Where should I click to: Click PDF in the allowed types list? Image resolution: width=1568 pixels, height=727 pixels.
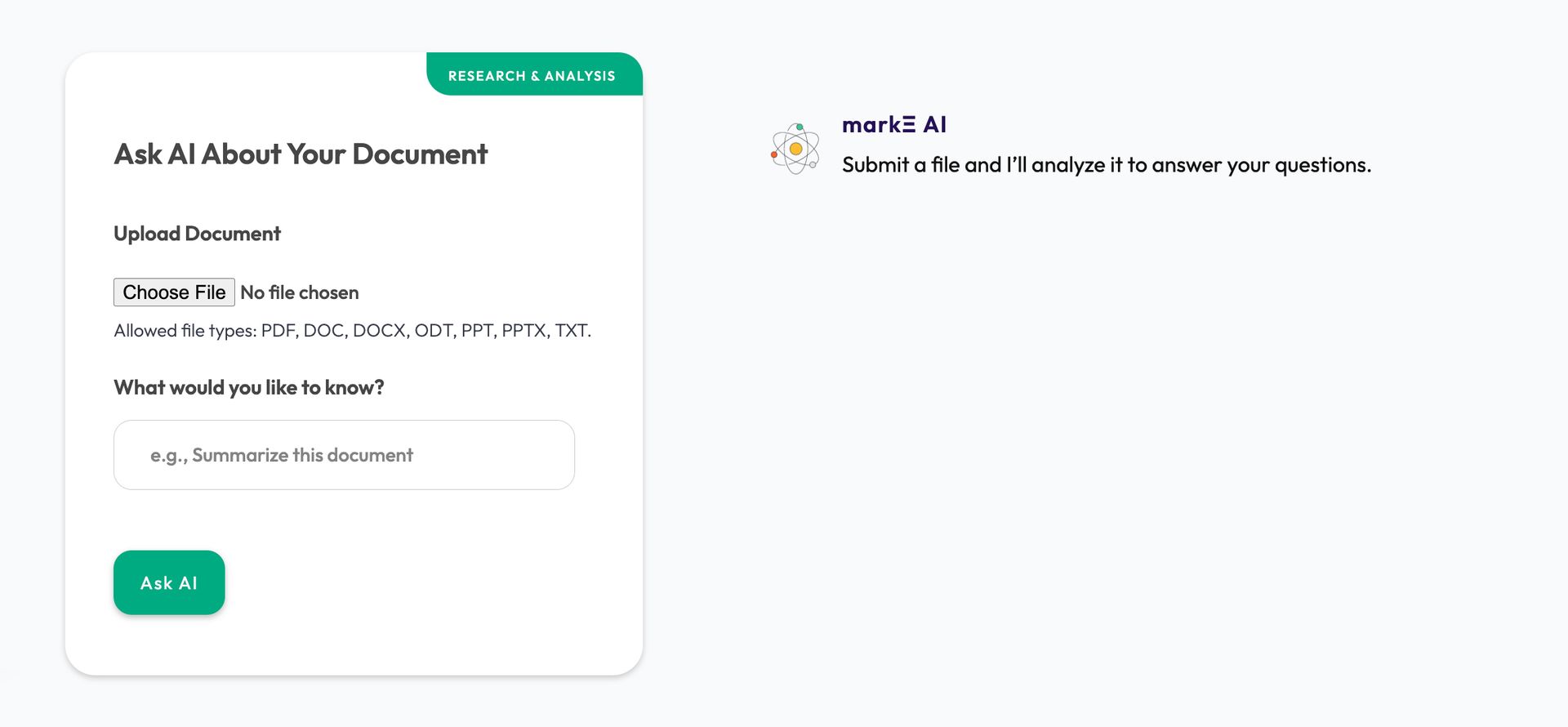point(278,331)
